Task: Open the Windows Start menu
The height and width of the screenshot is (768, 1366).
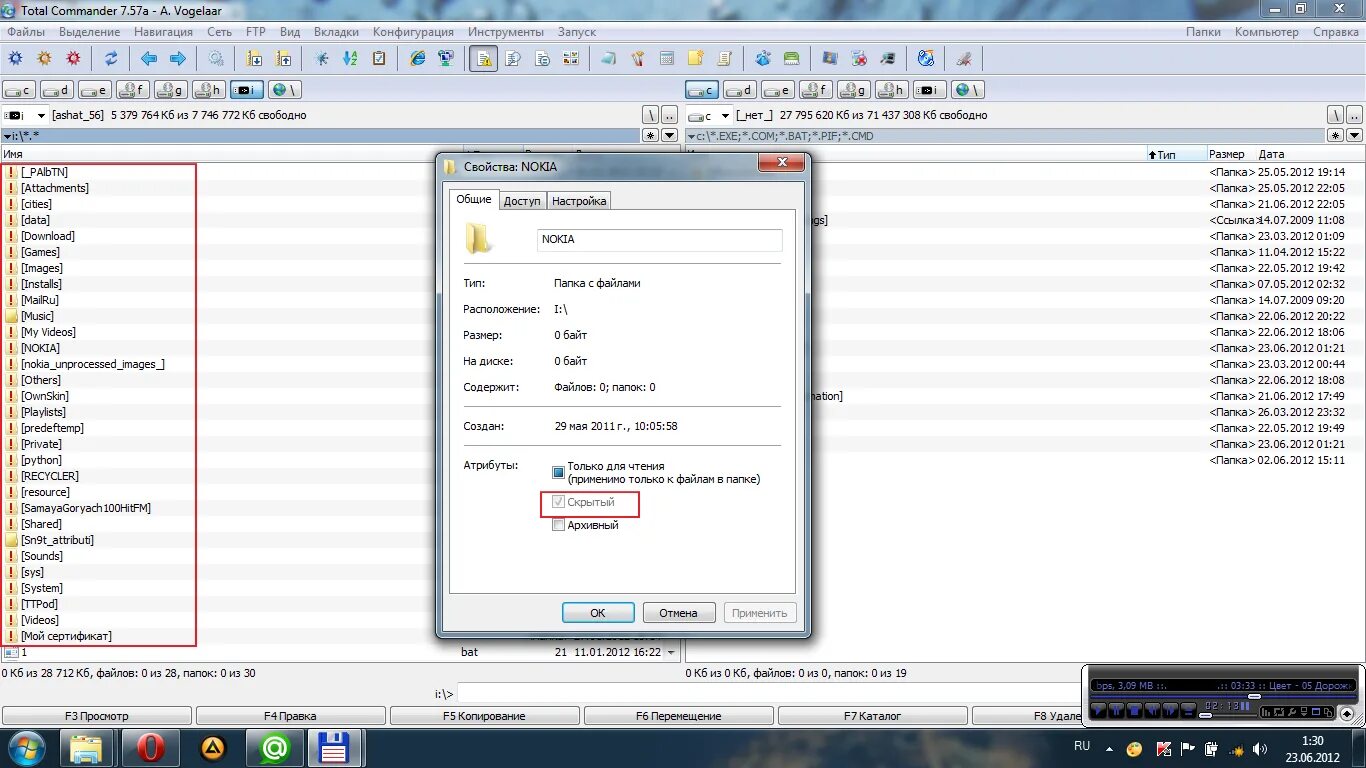Action: [x=26, y=748]
